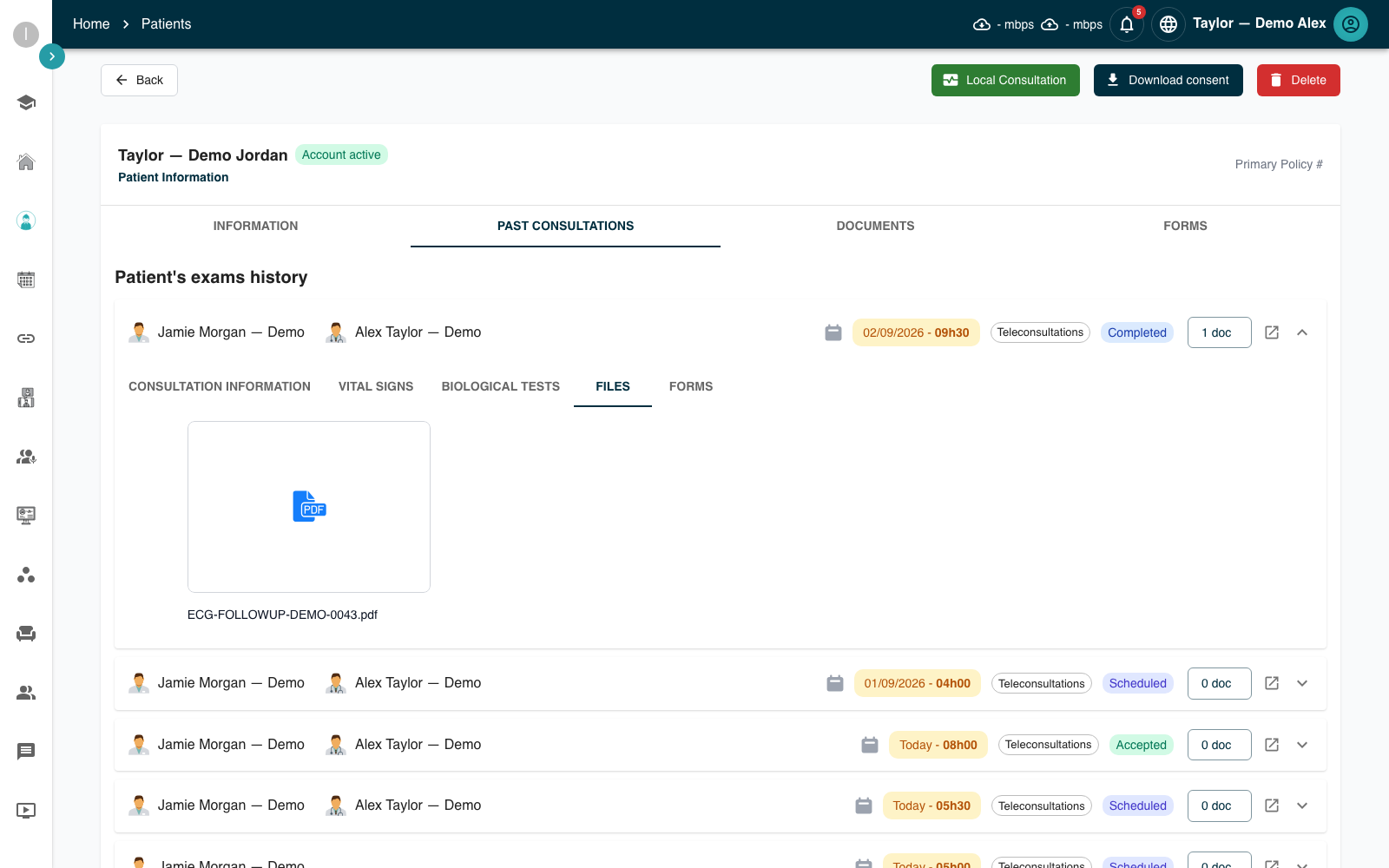
Task: Select the Files sub-tab
Action: (x=613, y=386)
